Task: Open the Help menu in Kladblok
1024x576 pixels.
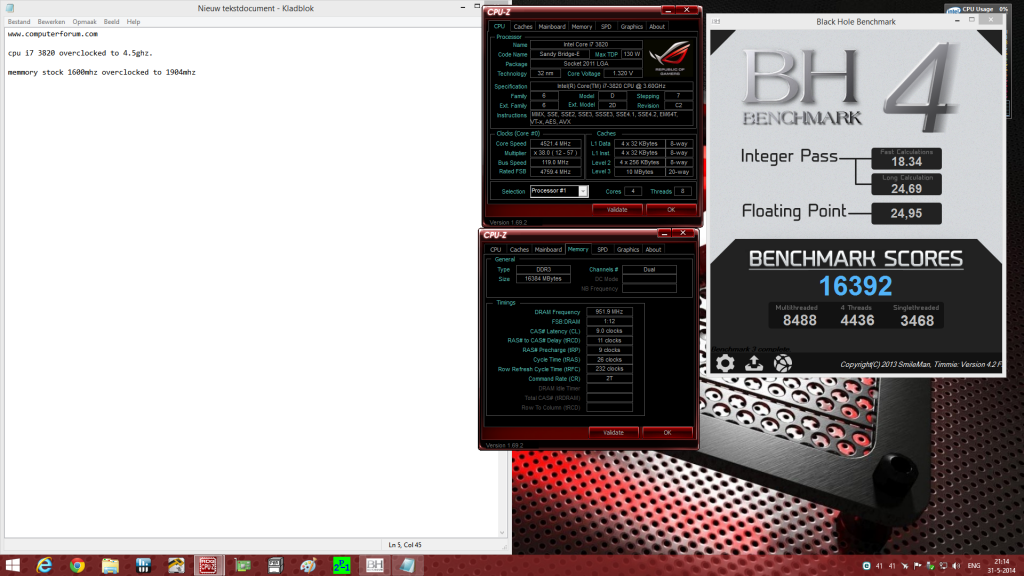Action: (133, 22)
